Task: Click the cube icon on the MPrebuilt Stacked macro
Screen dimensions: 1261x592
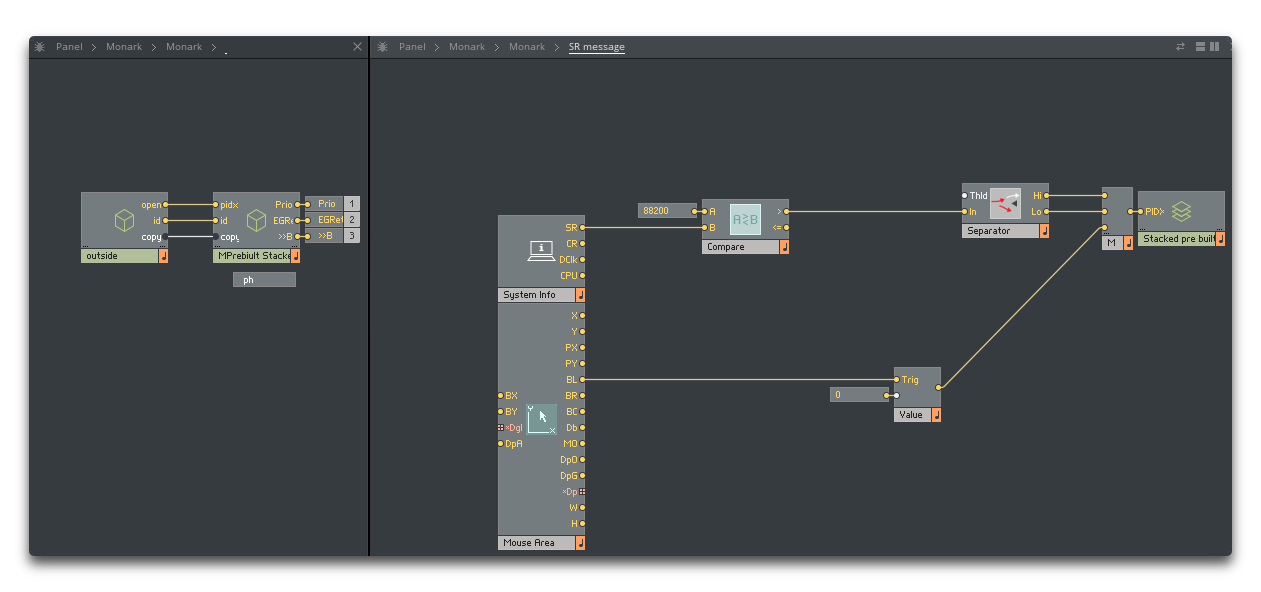Action: [x=256, y=219]
